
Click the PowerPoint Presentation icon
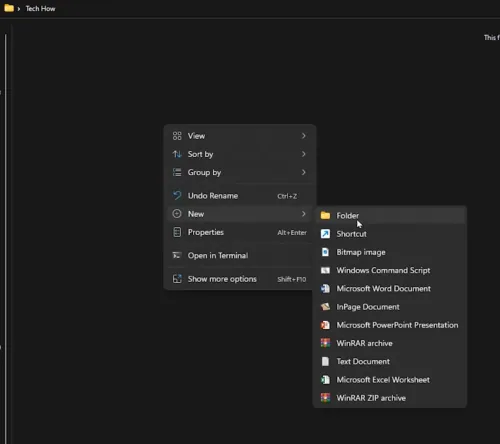(x=325, y=325)
